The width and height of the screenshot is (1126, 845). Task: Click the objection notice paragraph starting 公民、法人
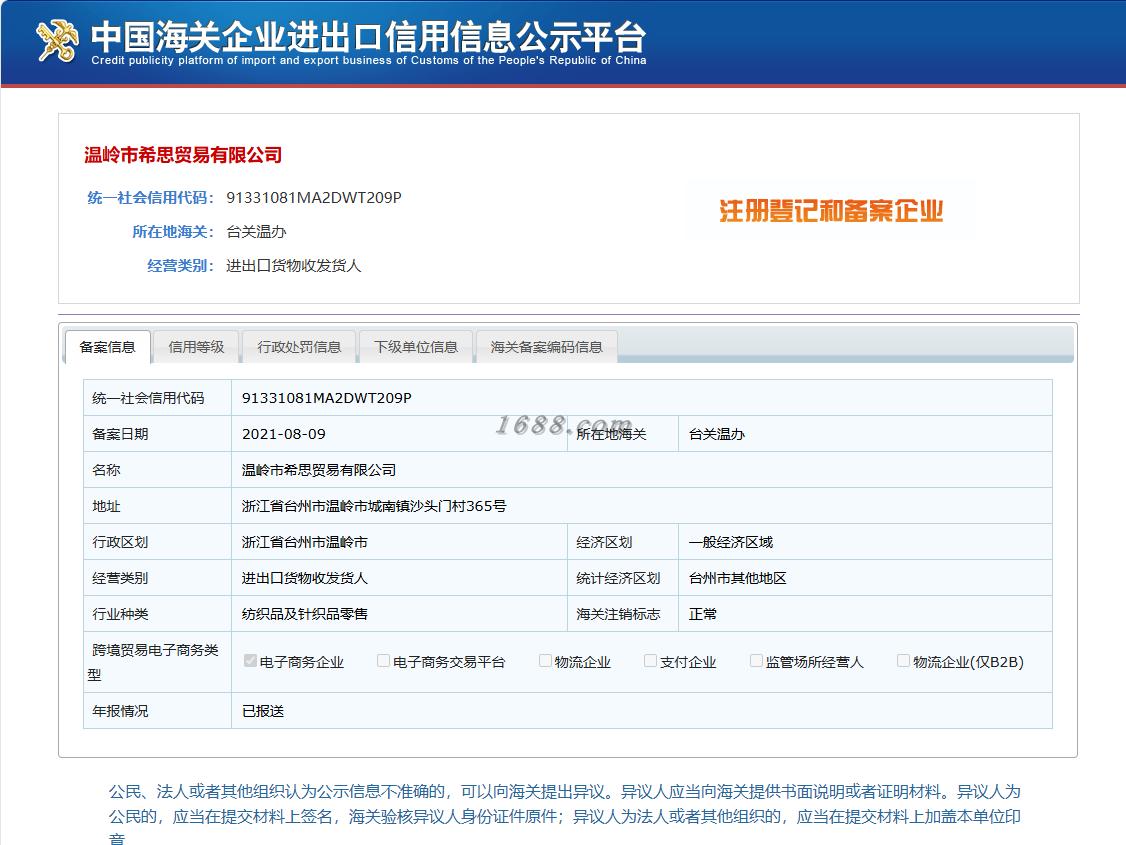click(564, 816)
